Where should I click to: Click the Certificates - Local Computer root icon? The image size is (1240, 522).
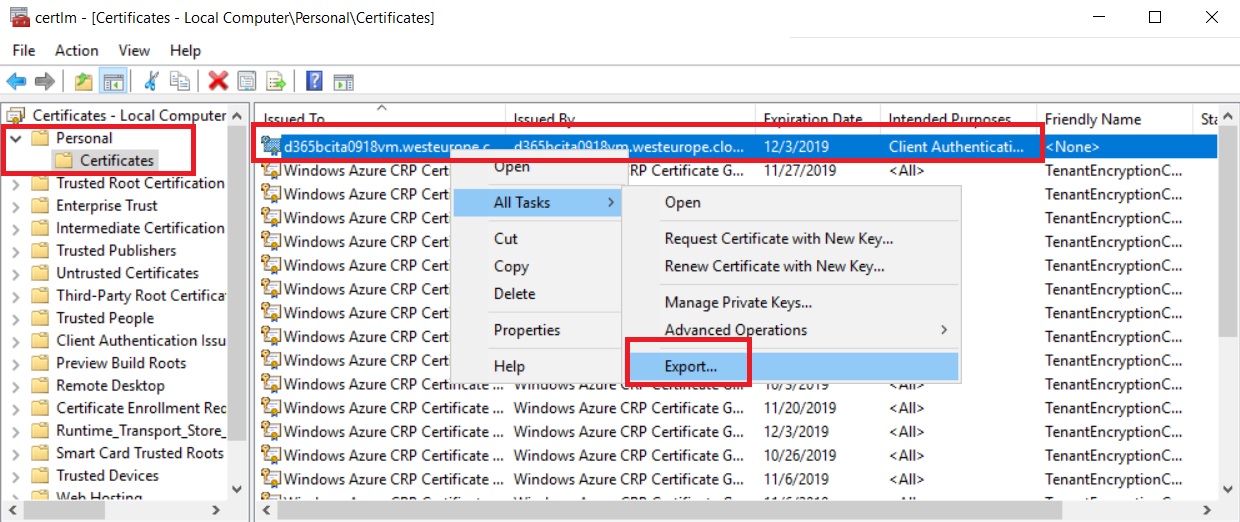pos(17,115)
